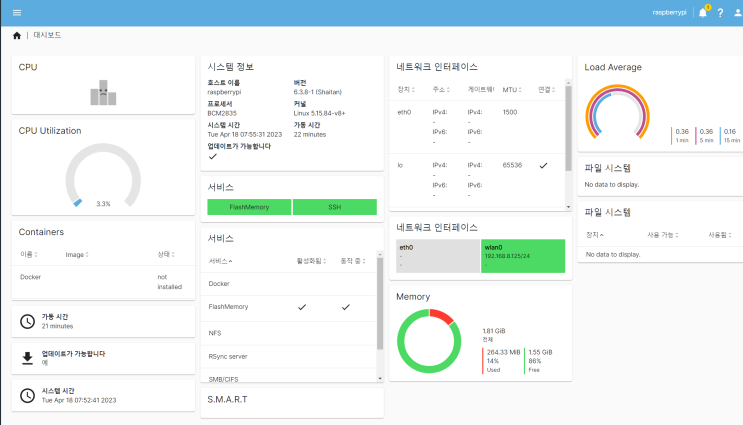The width and height of the screenshot is (743, 425).
Task: Click the 264.33 MiB used memory value
Action: tap(503, 352)
